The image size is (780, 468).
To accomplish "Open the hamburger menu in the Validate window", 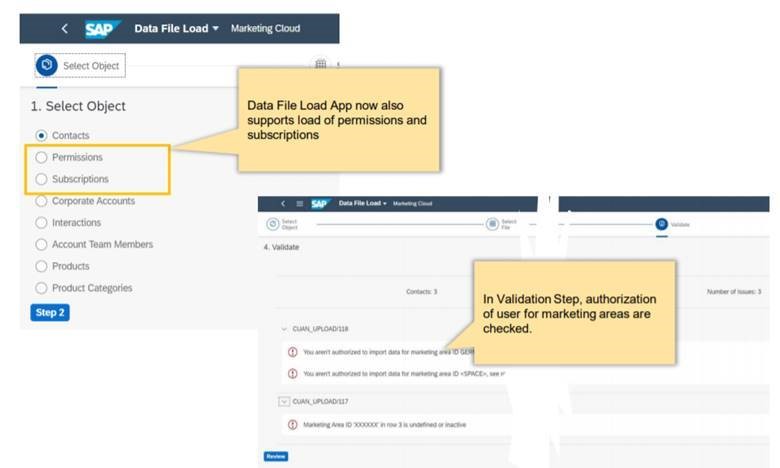I will (x=299, y=203).
